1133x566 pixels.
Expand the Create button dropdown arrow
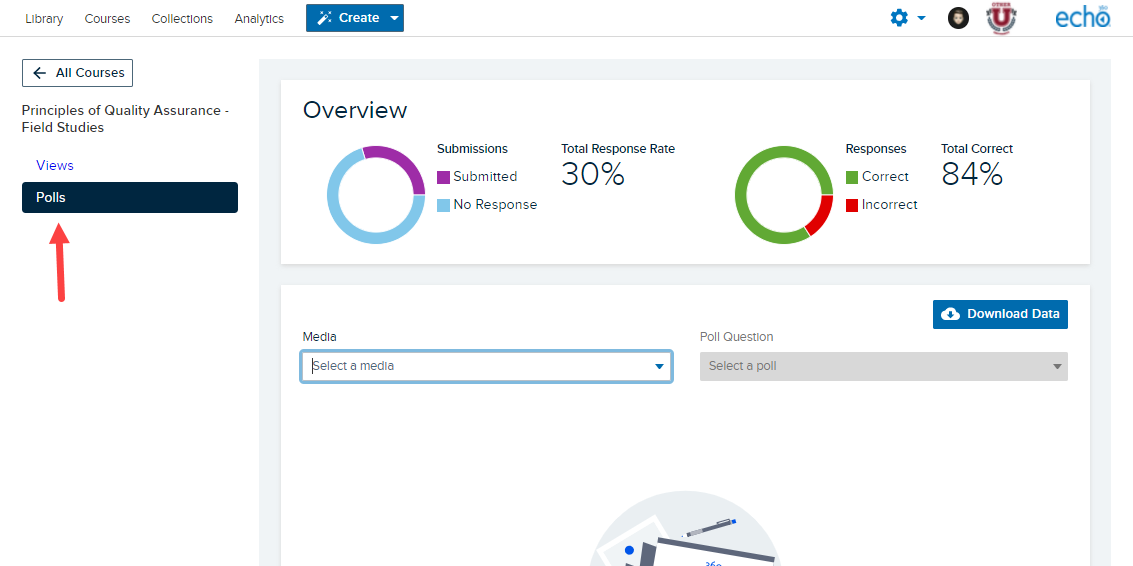click(394, 18)
